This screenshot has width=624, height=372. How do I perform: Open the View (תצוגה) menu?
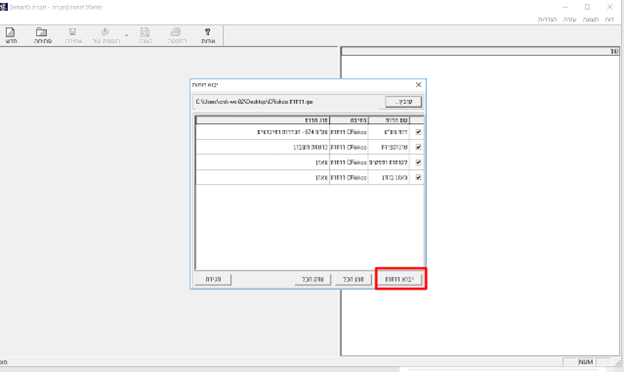(591, 19)
